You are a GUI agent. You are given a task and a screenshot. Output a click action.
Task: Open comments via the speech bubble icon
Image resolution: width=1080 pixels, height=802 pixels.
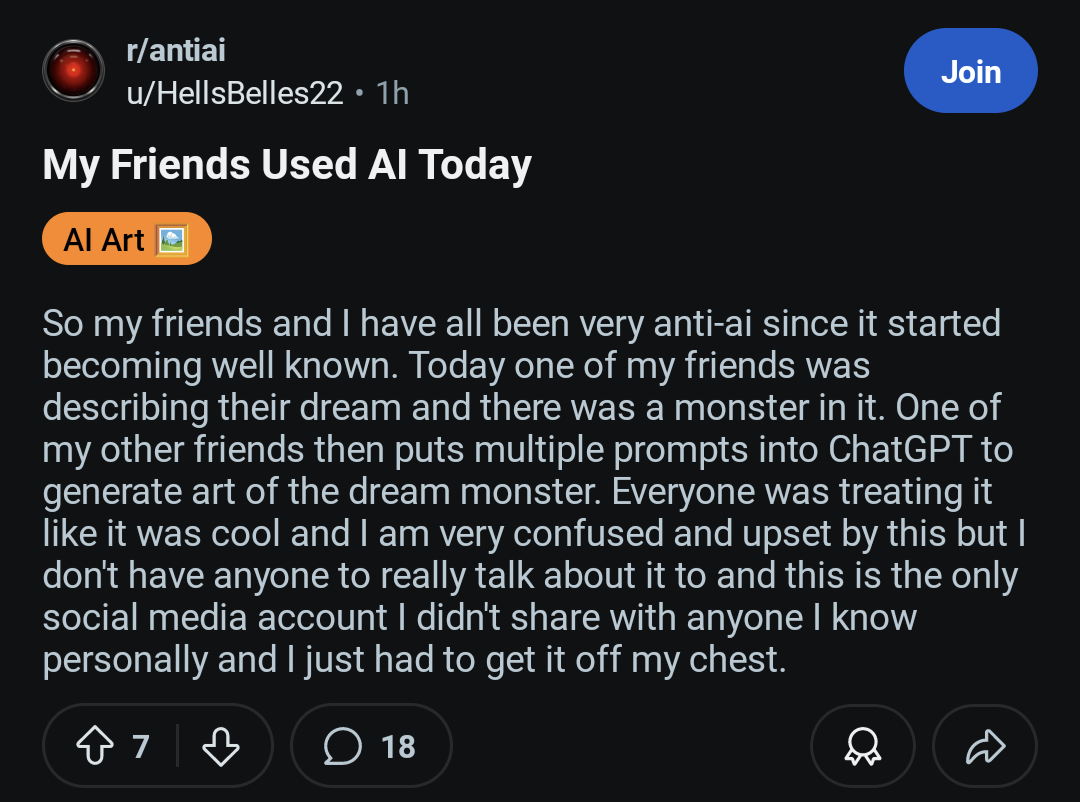[x=342, y=746]
